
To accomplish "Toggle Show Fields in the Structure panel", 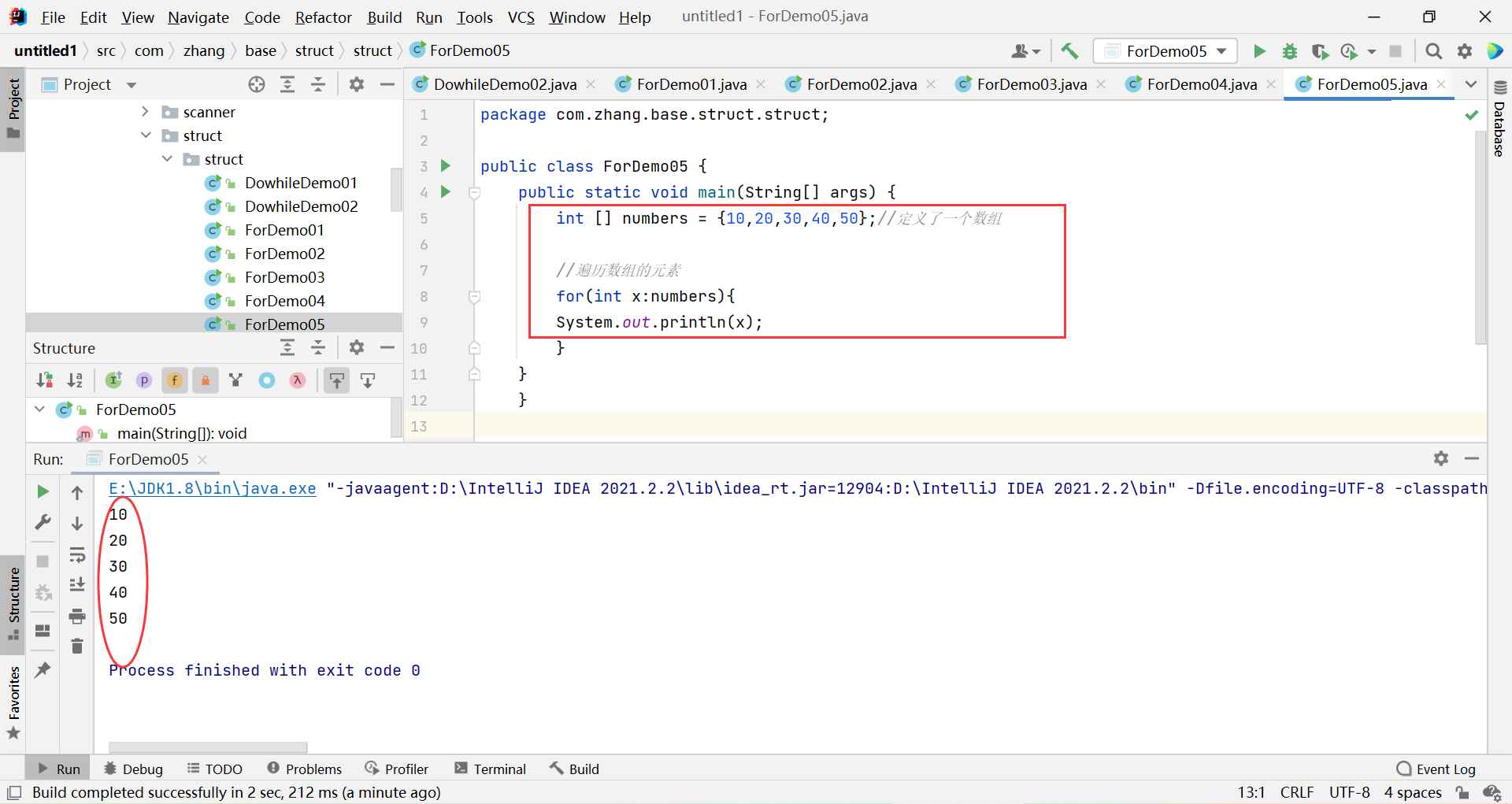I will pyautogui.click(x=174, y=380).
